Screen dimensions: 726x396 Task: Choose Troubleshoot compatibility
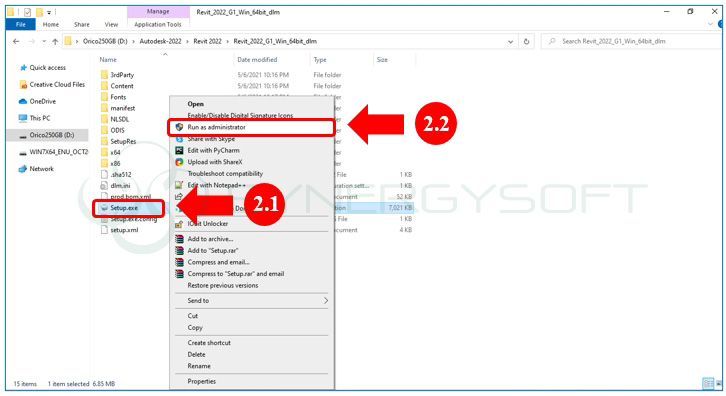(x=225, y=173)
